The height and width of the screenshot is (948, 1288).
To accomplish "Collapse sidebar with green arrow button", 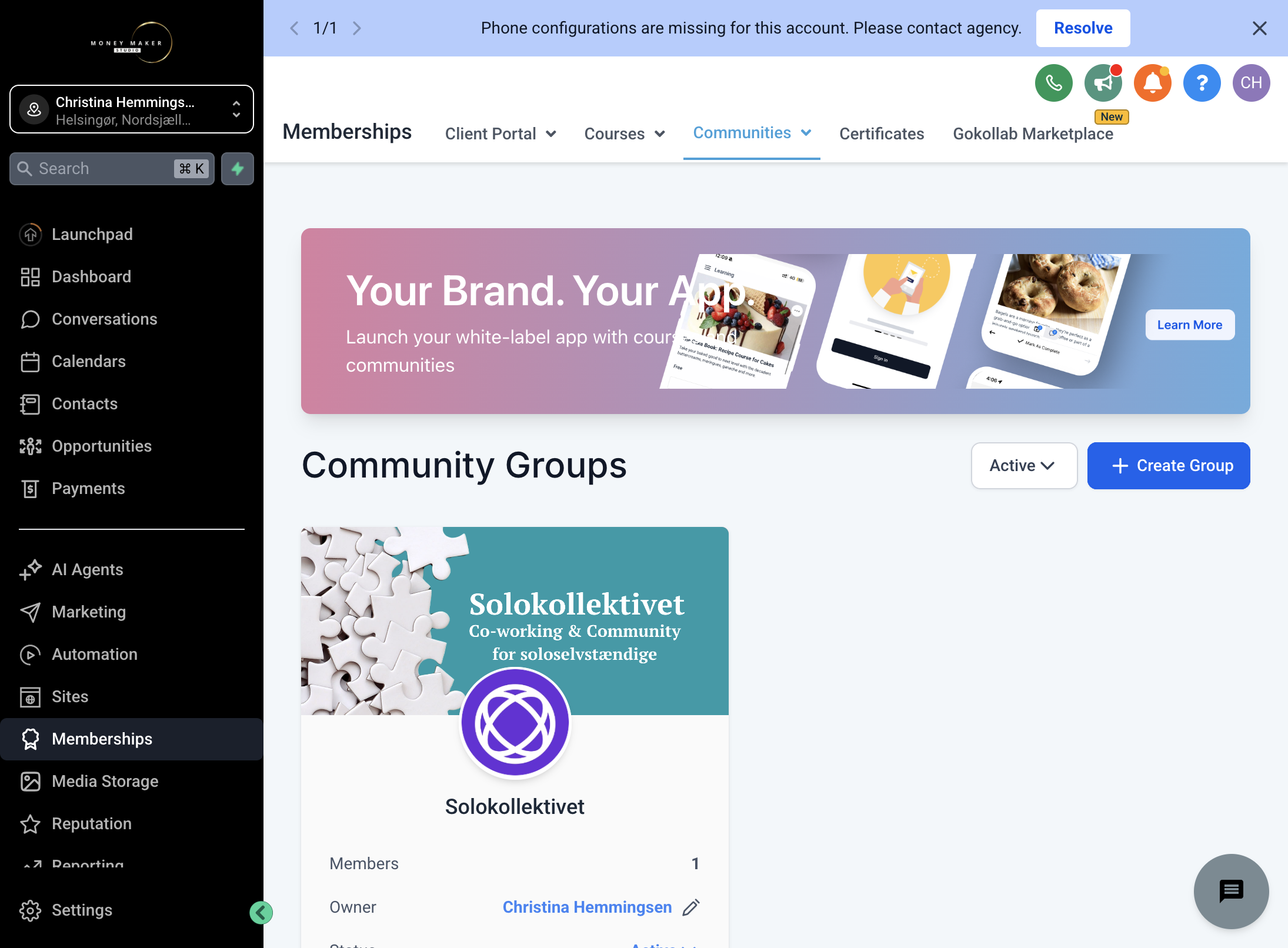I will [x=261, y=913].
